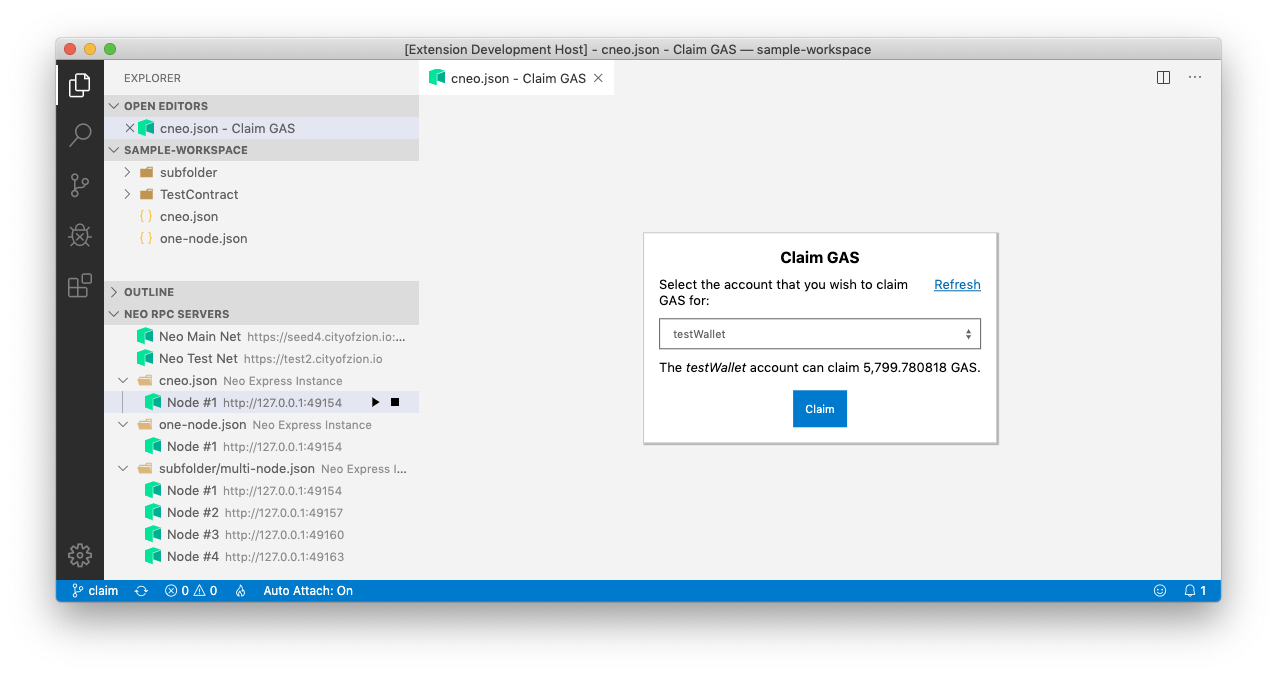Click the blue Claim button
Screen dimensions: 1277x676
pos(820,409)
